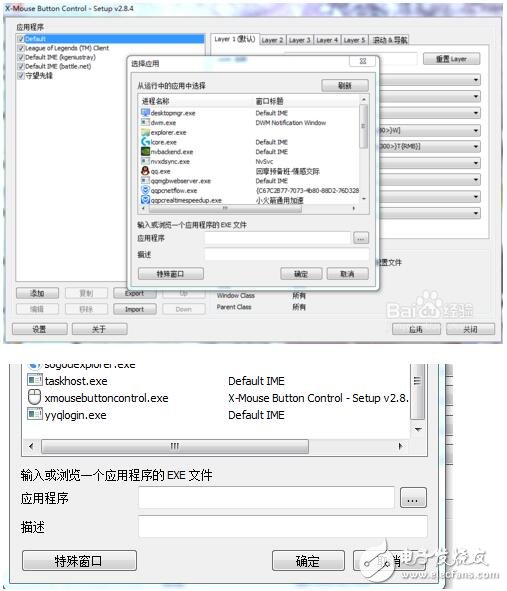Select the desktopmgr.exe process icon

[145, 112]
